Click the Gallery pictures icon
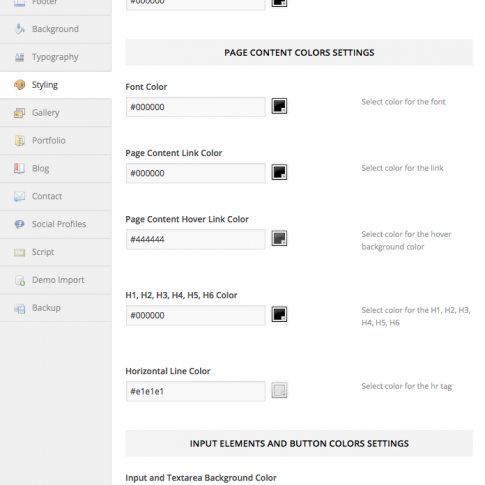485x485 pixels. point(19,113)
